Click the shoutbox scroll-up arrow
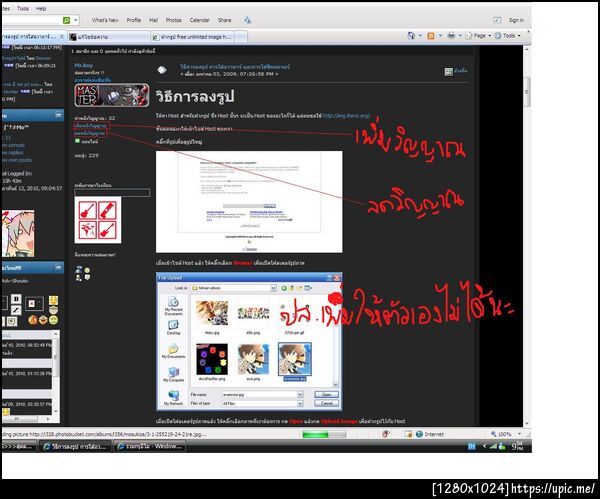The image size is (600, 499). pyautogui.click(x=56, y=334)
